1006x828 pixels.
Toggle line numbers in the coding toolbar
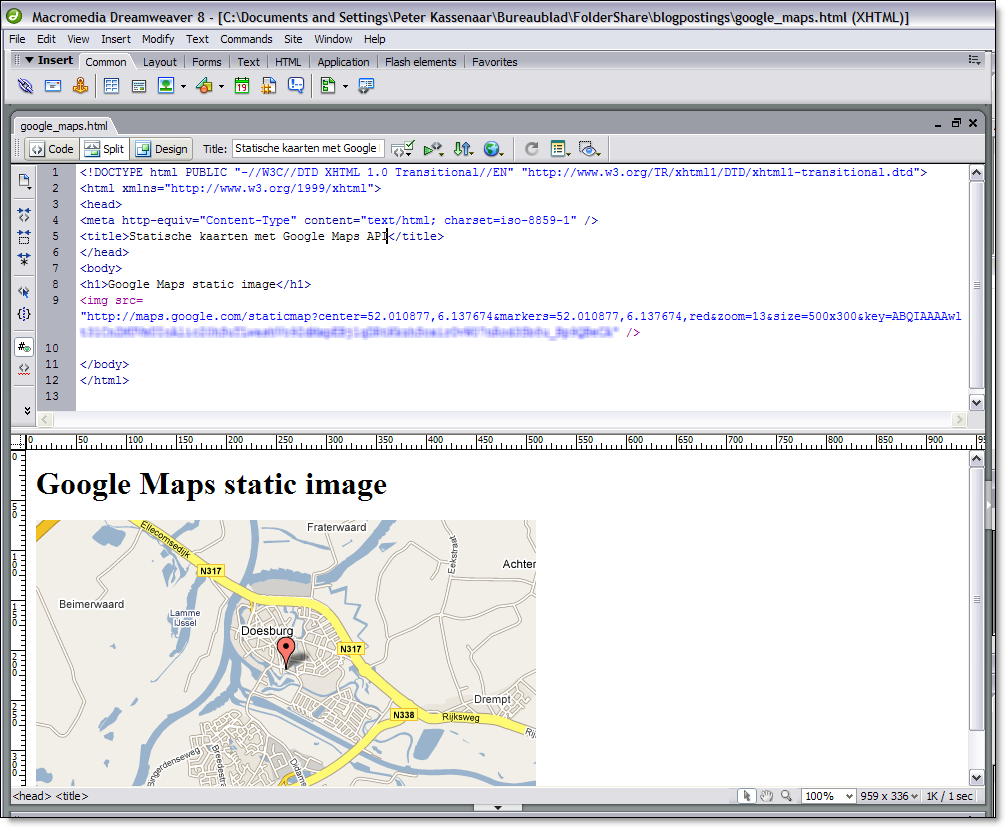point(24,347)
